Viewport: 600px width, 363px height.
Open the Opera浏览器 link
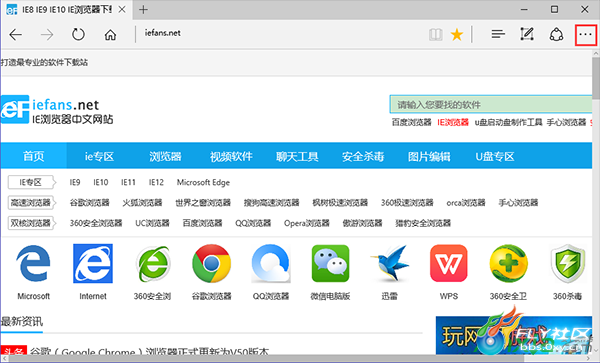pyautogui.click(x=307, y=223)
